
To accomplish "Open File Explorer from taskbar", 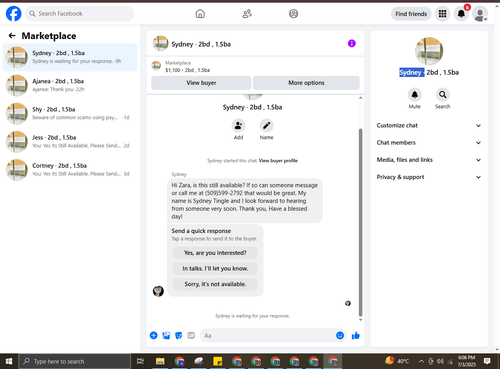I will click(160, 361).
